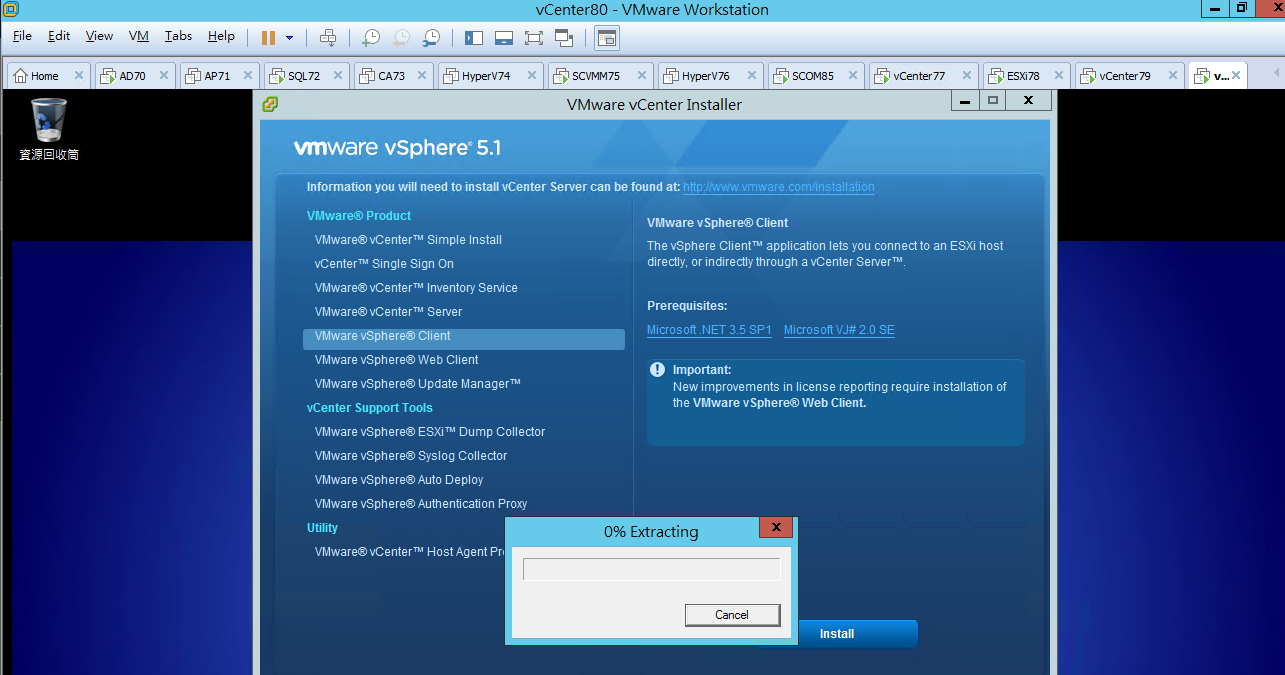
Task: Select vSphere Authentication Proxy
Action: [421, 504]
